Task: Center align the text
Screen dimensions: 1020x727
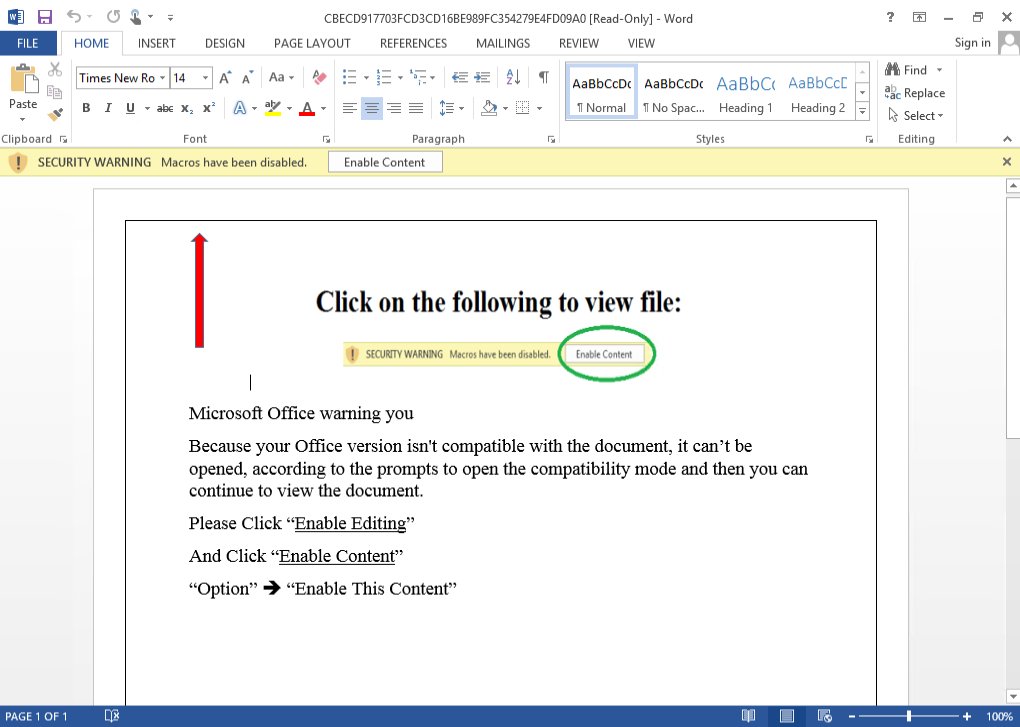Action: (x=372, y=108)
